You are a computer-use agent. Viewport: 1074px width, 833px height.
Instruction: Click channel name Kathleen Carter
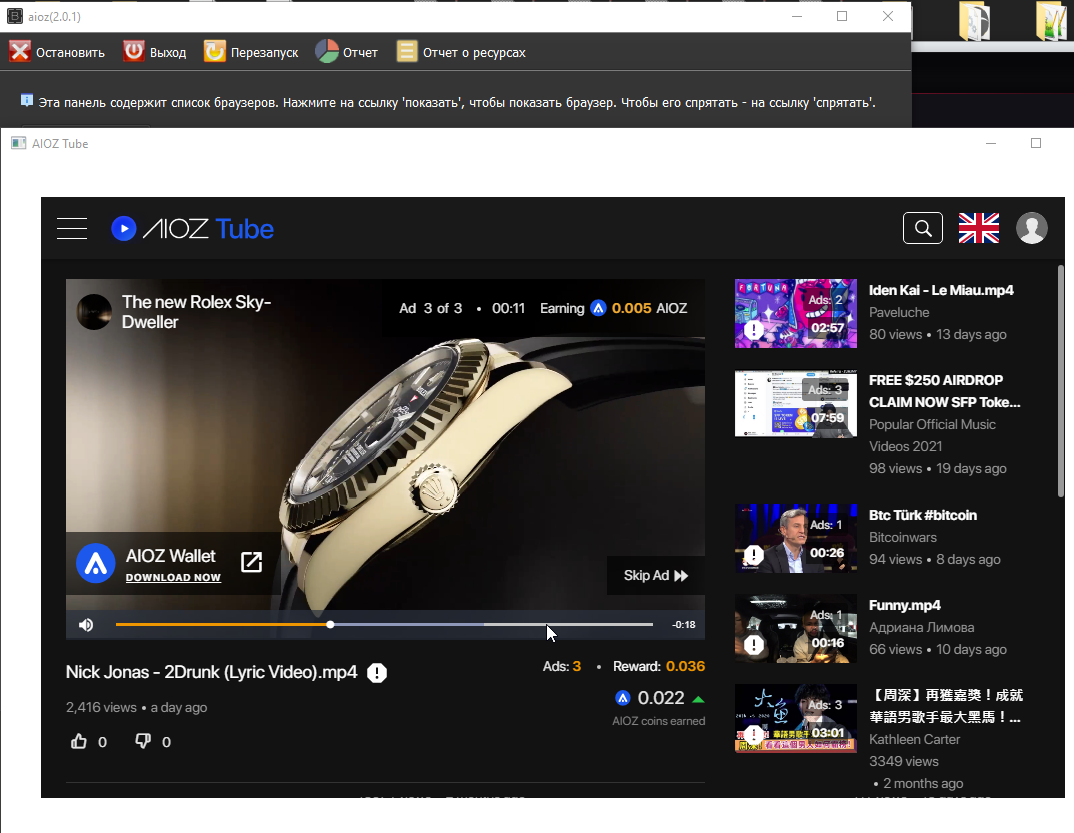[914, 739]
